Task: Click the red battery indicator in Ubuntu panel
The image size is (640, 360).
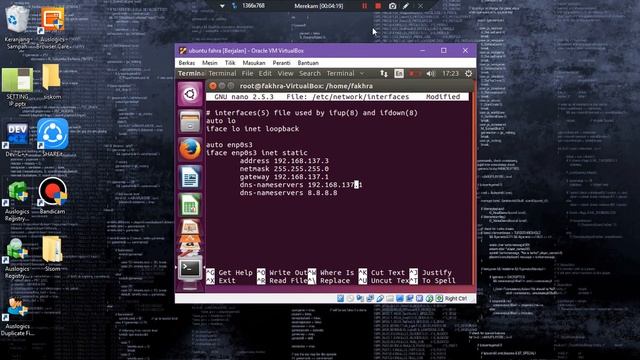Action: [415, 73]
